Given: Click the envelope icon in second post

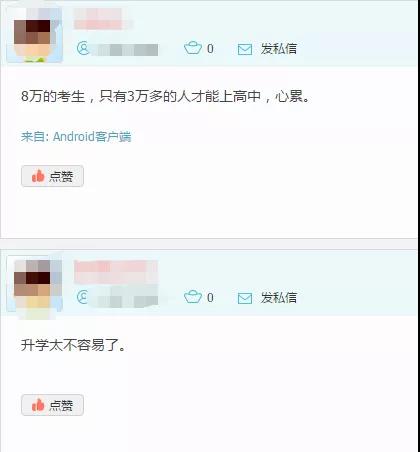Looking at the screenshot, I should pyautogui.click(x=245, y=298).
